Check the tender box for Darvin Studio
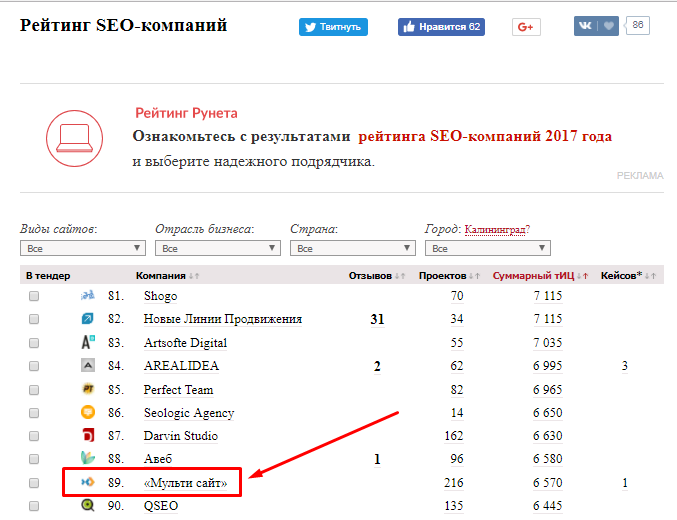 pos(34,436)
